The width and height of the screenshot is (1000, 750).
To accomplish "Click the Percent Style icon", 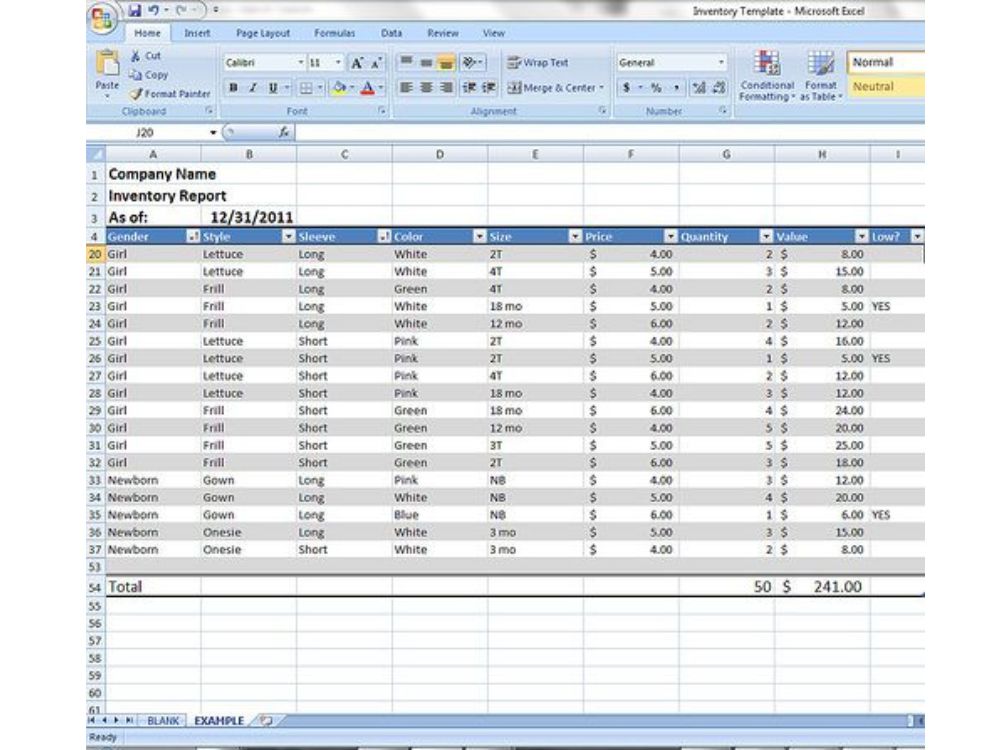I will tap(656, 88).
